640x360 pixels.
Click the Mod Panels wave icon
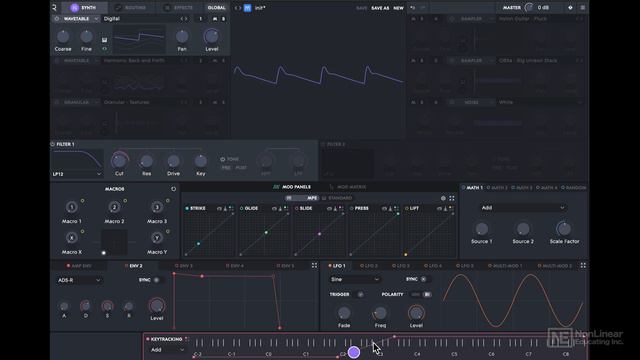click(276, 187)
